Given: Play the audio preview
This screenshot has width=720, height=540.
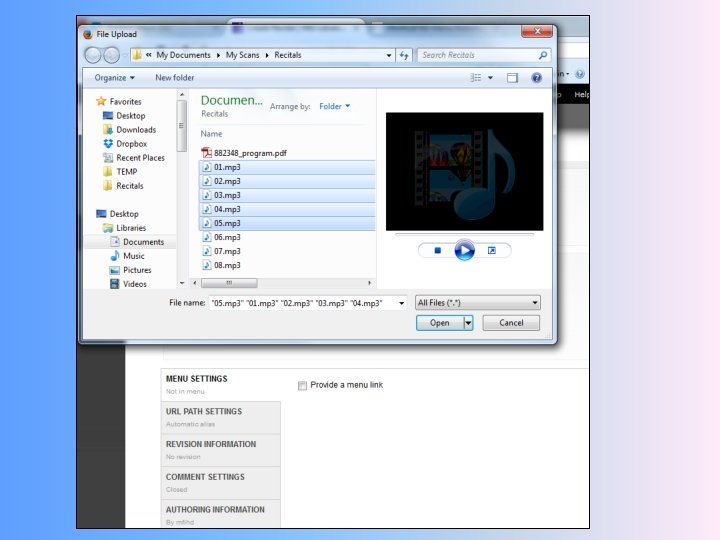Looking at the screenshot, I should 464,250.
